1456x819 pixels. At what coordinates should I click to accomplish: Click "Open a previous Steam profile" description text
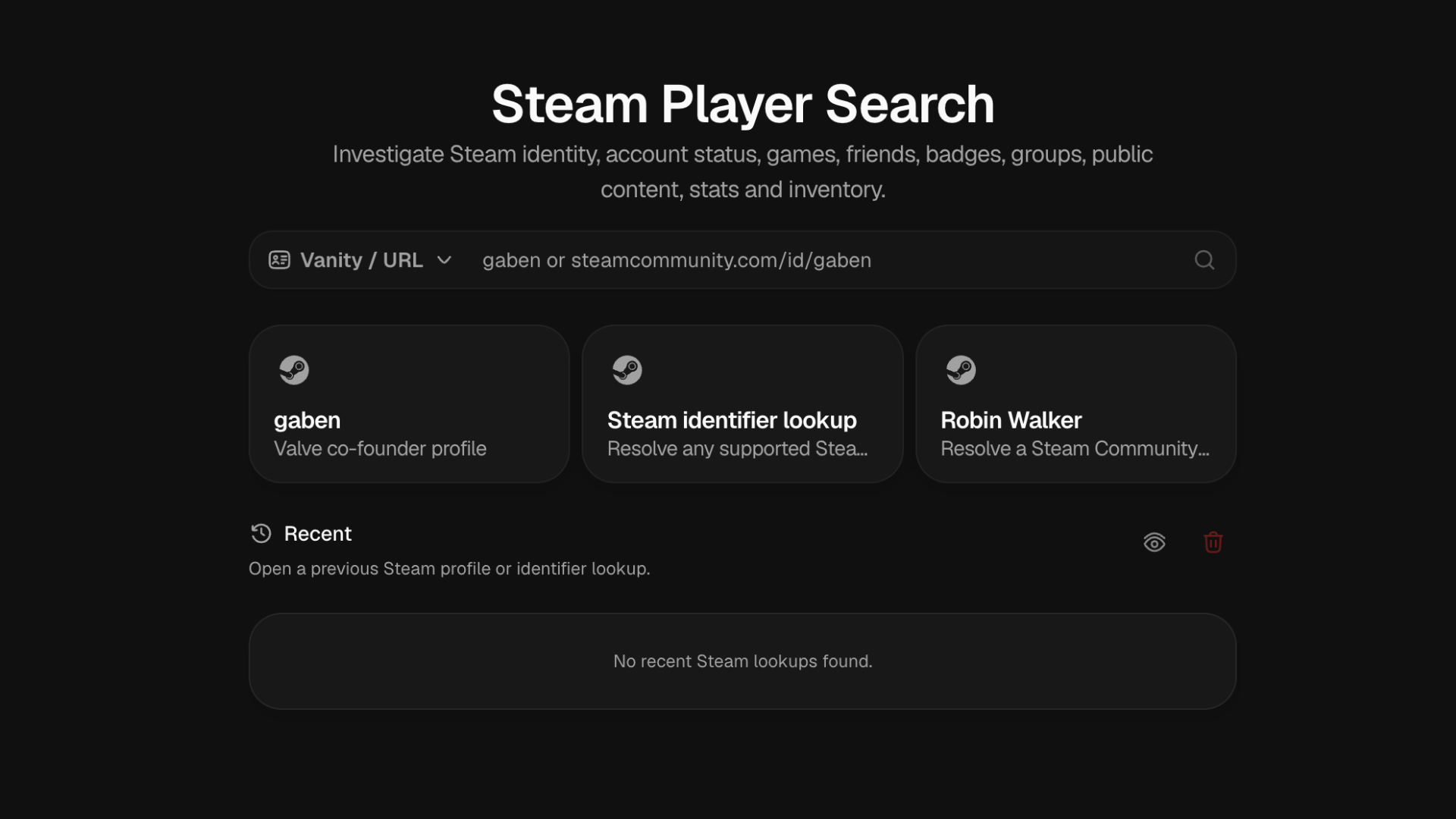click(x=450, y=569)
